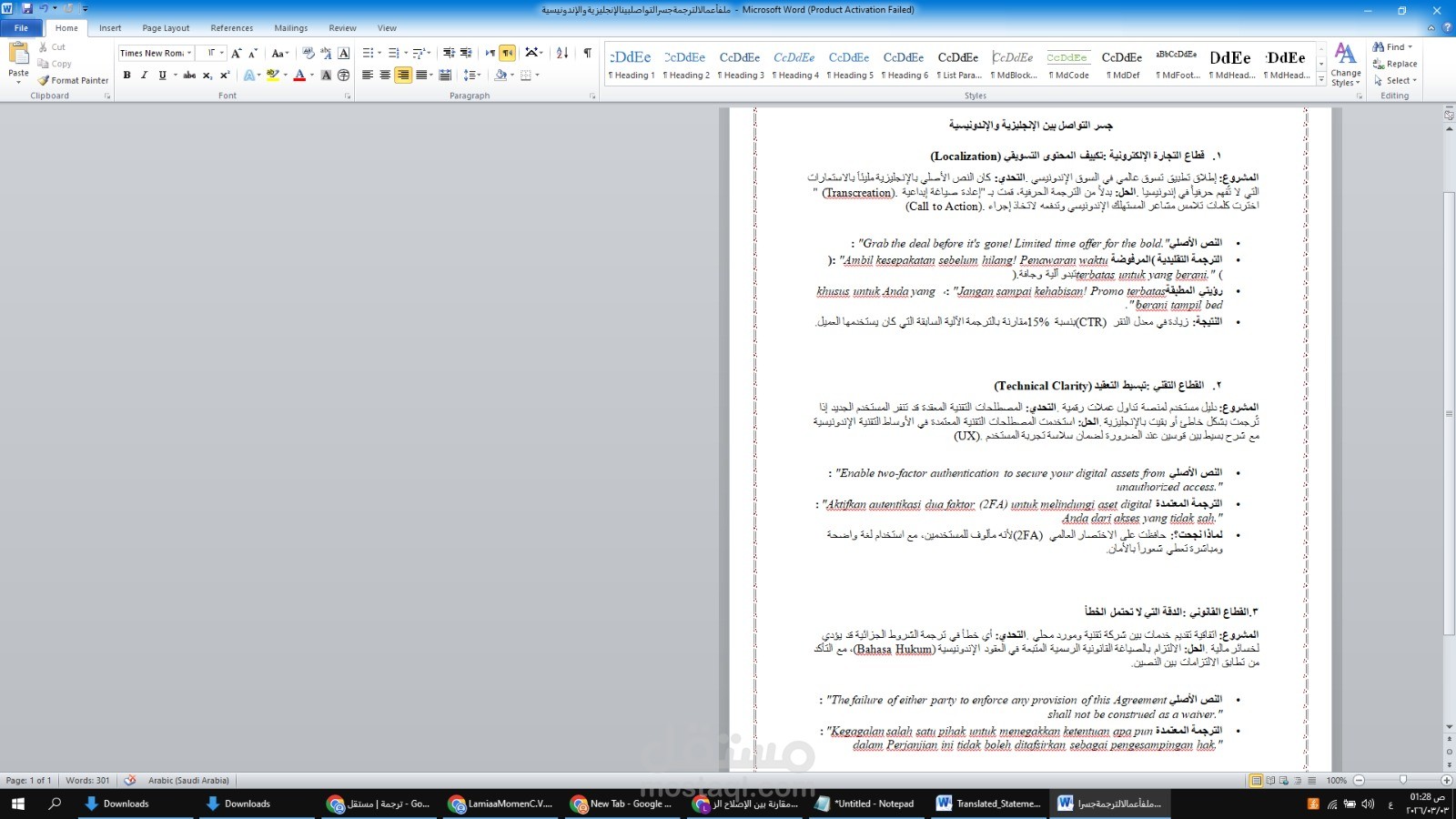Open Untitled Notepad from the taskbar

[x=864, y=804]
